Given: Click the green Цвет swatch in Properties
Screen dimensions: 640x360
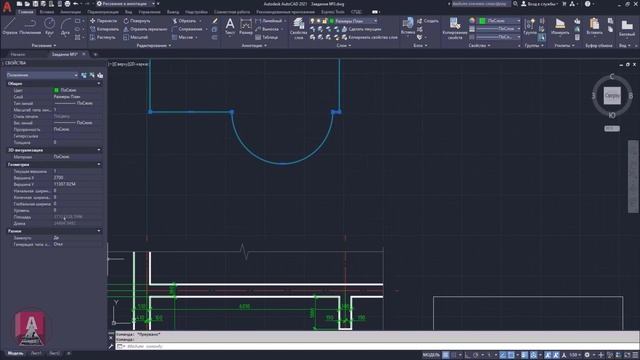Looking at the screenshot, I should [x=56, y=90].
